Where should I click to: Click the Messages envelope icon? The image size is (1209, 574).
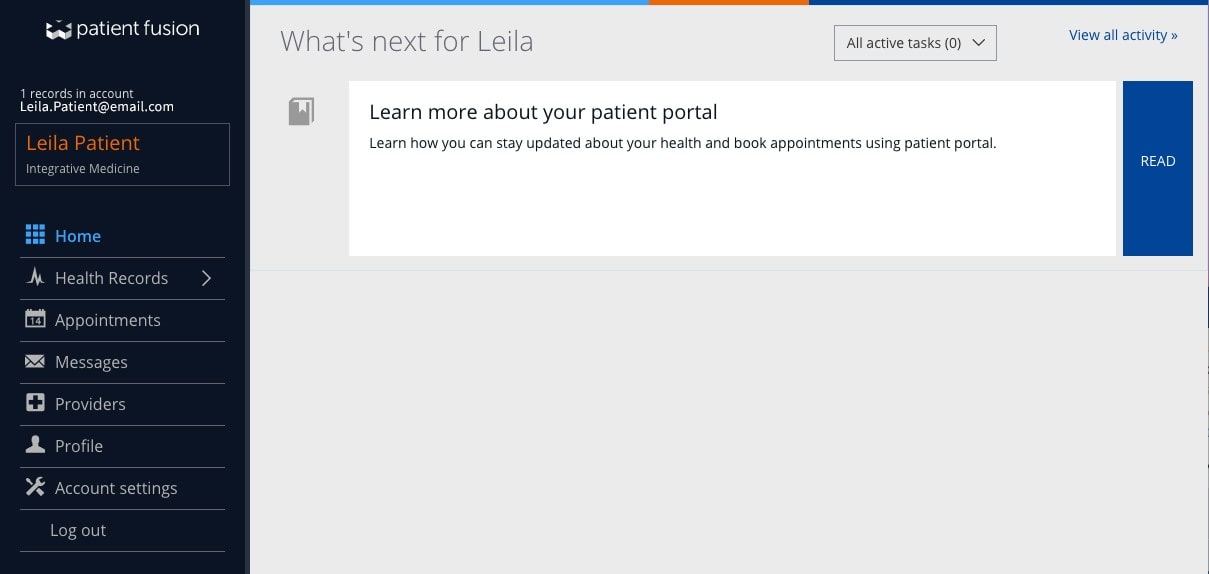tap(35, 362)
